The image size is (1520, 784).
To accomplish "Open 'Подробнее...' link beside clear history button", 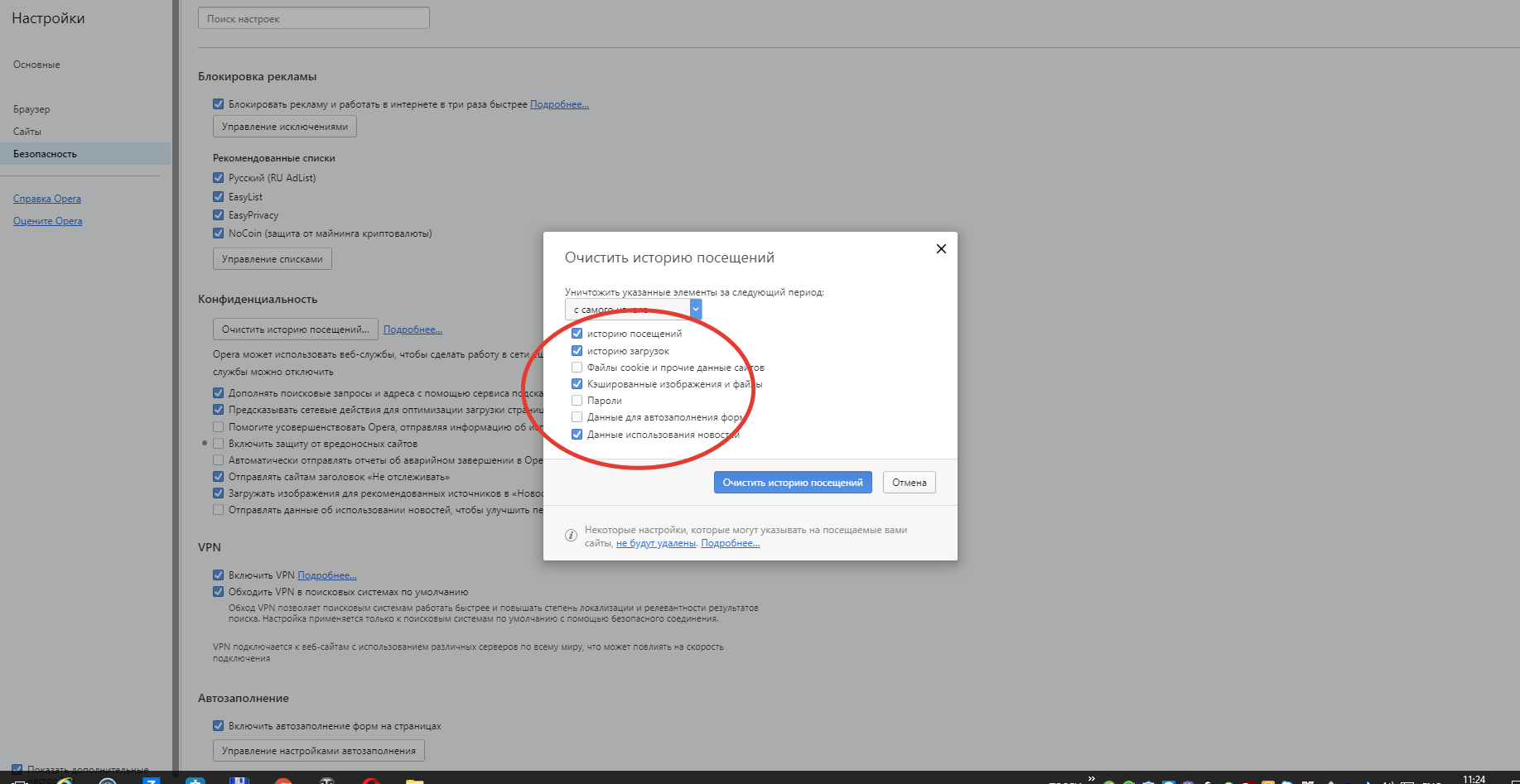I will click(x=413, y=329).
